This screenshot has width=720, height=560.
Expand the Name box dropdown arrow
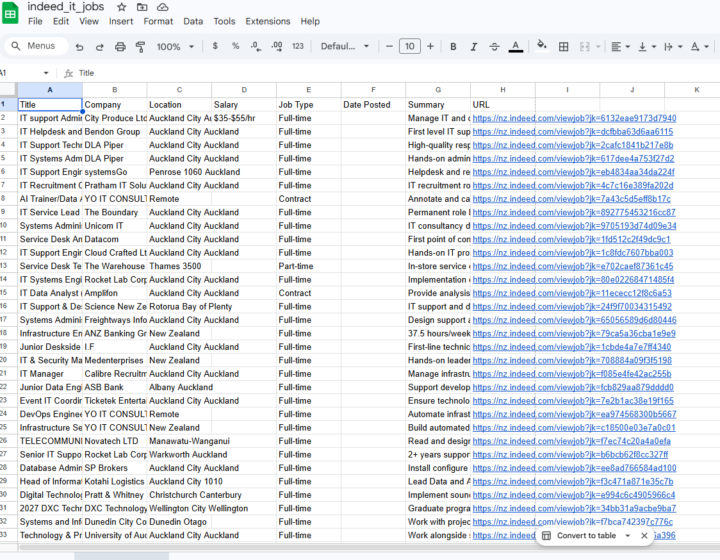point(46,73)
